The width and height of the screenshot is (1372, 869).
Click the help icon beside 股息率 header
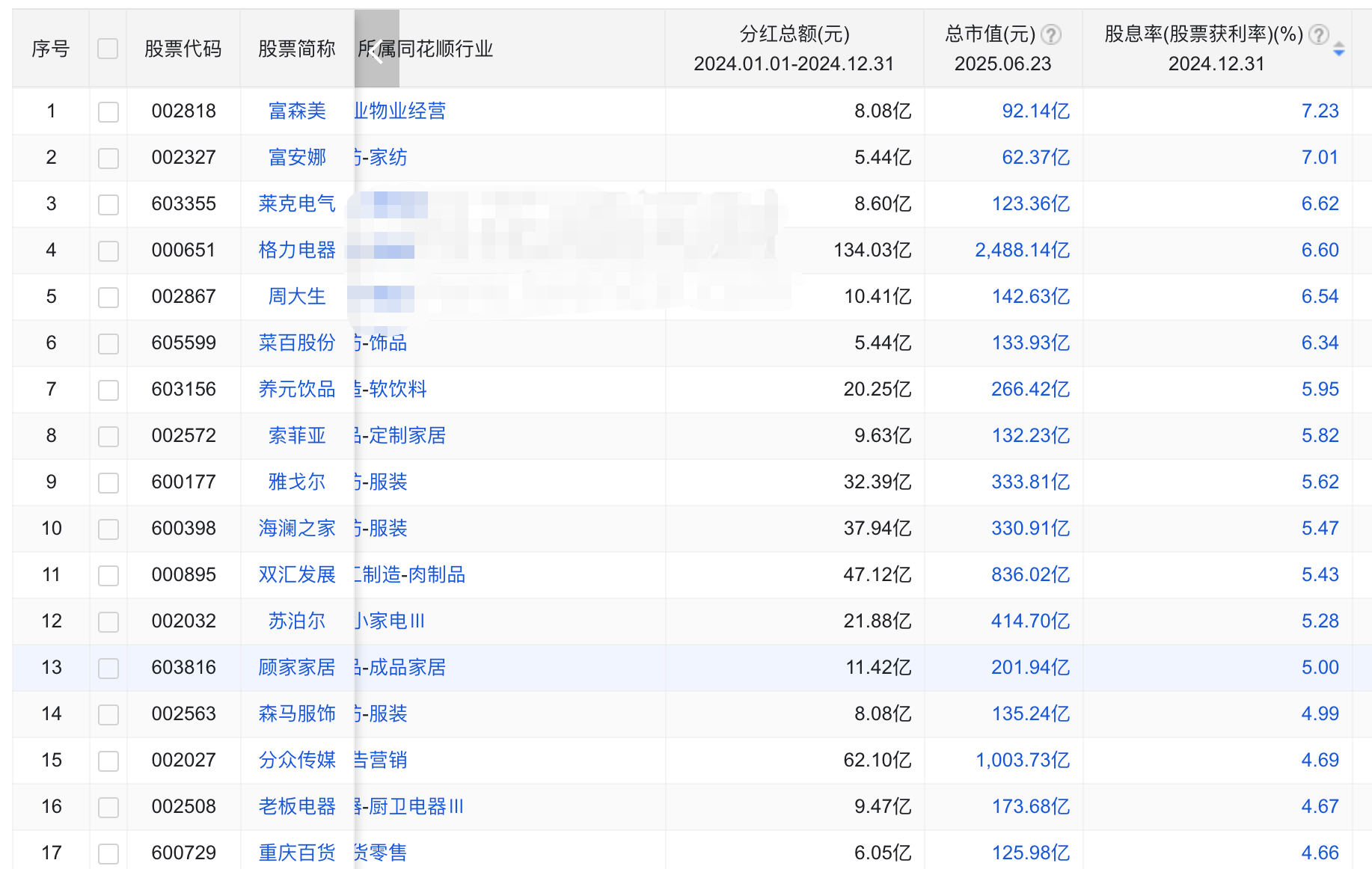click(x=1319, y=34)
